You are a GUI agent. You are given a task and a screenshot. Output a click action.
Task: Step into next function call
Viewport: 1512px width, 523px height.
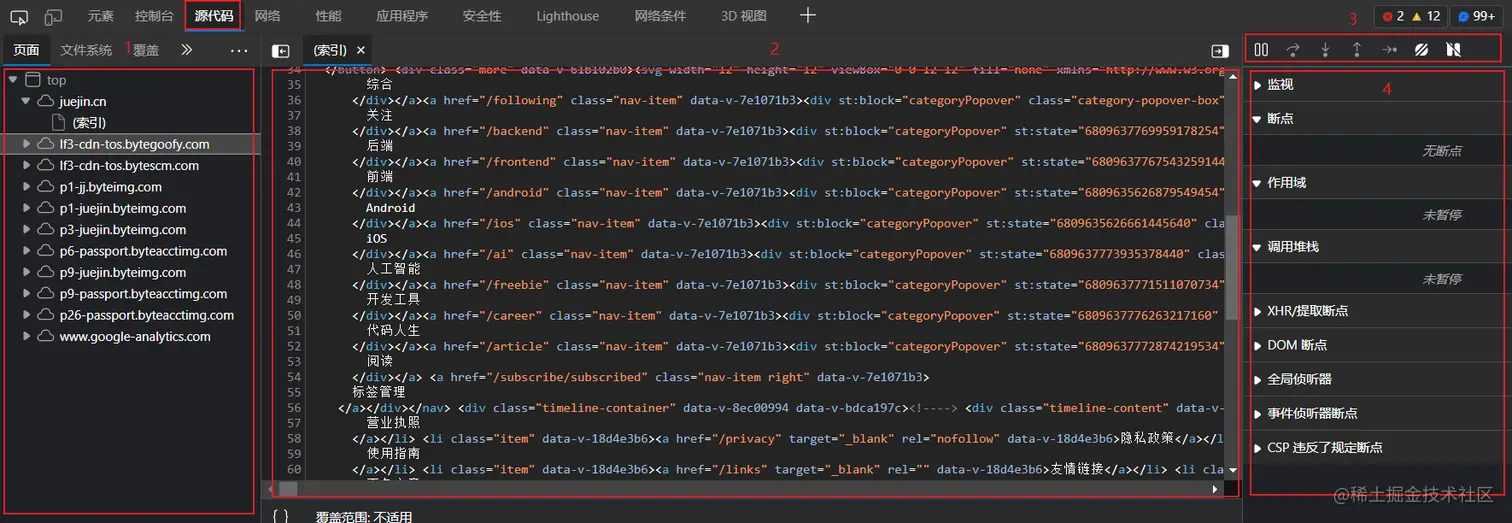click(x=1325, y=49)
